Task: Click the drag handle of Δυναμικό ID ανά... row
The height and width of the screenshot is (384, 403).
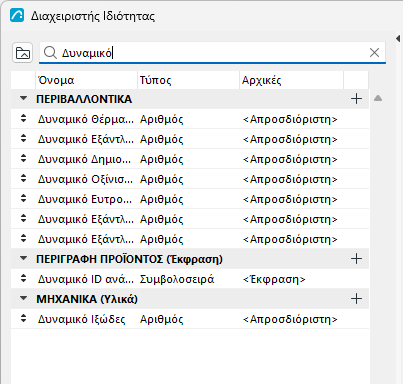Action: (23, 278)
